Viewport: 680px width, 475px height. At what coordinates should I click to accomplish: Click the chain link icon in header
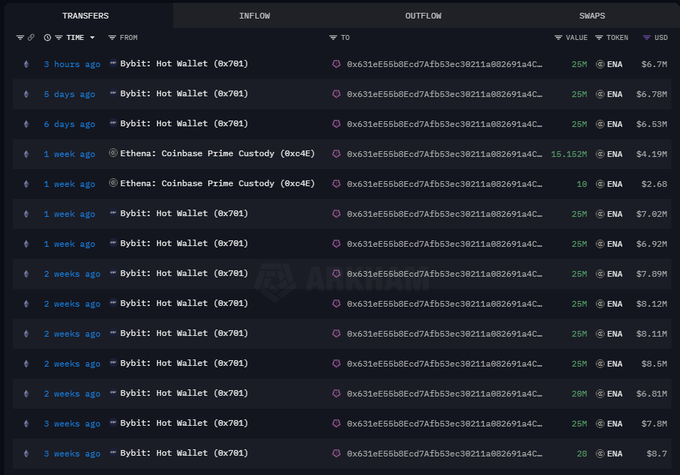31,37
